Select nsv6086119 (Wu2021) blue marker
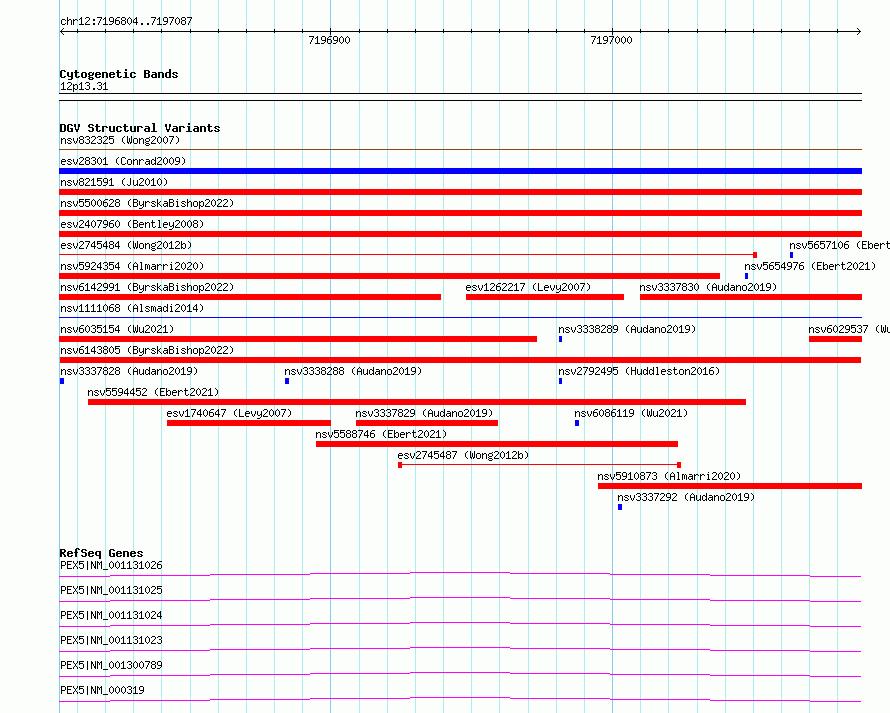This screenshot has width=890, height=713. [577, 423]
